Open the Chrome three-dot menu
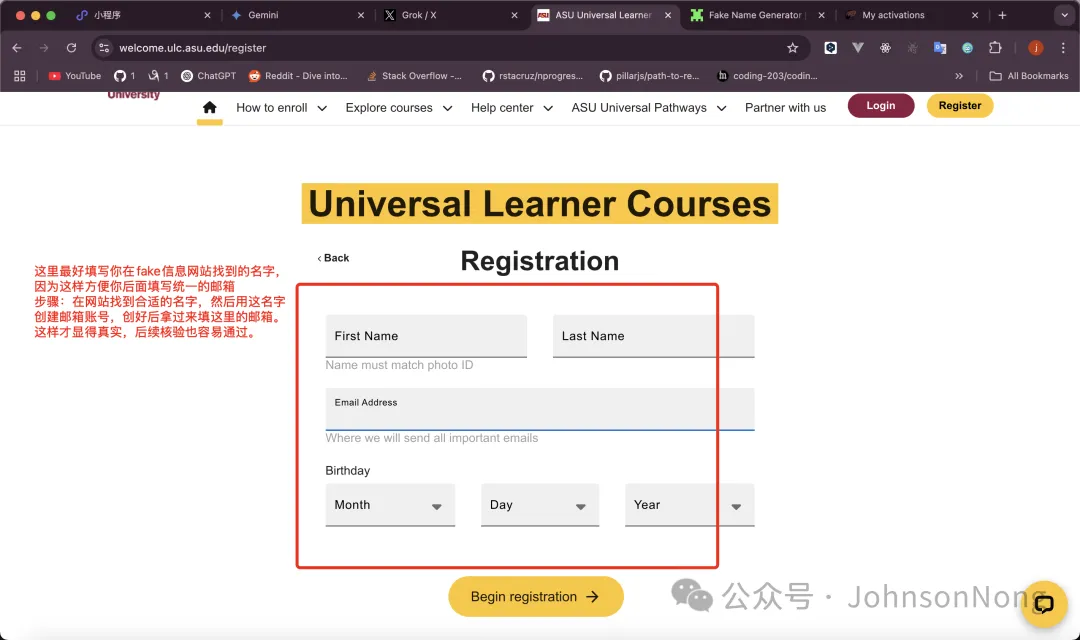The height and width of the screenshot is (640, 1080). [1063, 48]
